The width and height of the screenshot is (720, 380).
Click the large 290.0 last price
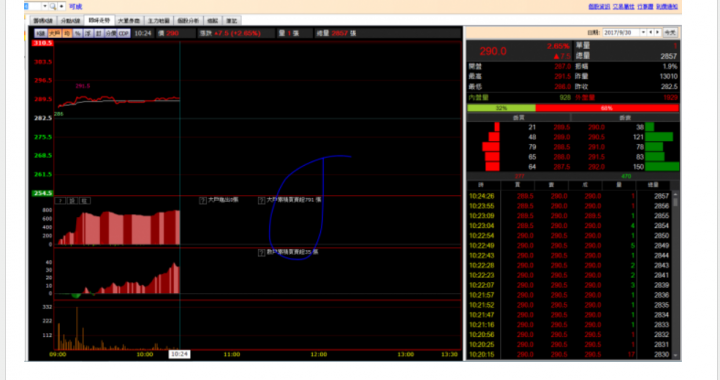[x=493, y=51]
